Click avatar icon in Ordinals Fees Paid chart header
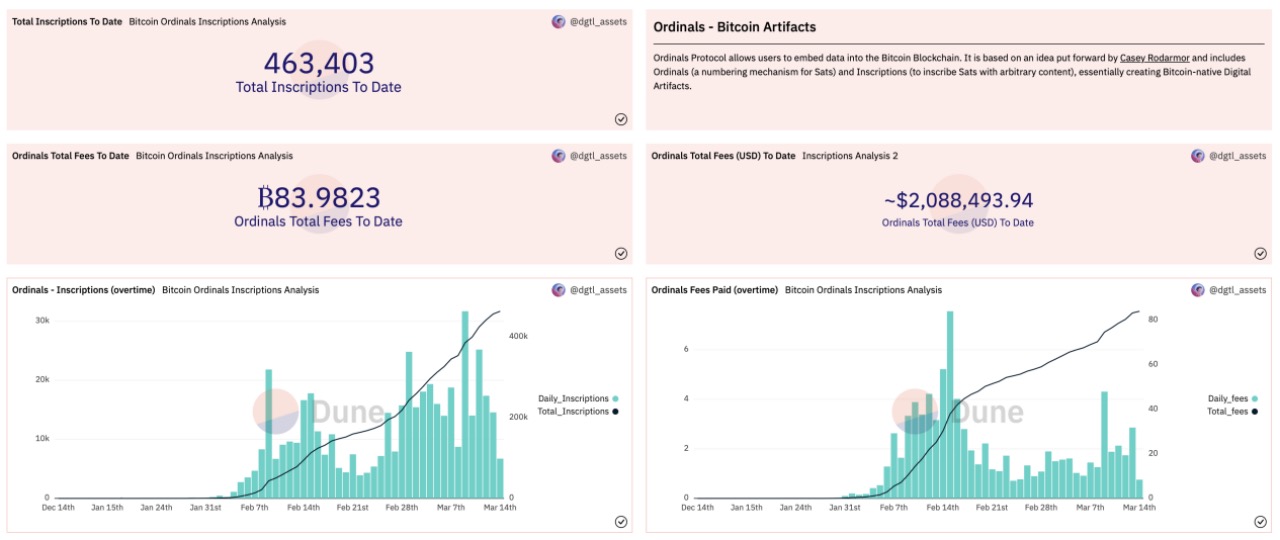1280x540 pixels. click(1198, 290)
